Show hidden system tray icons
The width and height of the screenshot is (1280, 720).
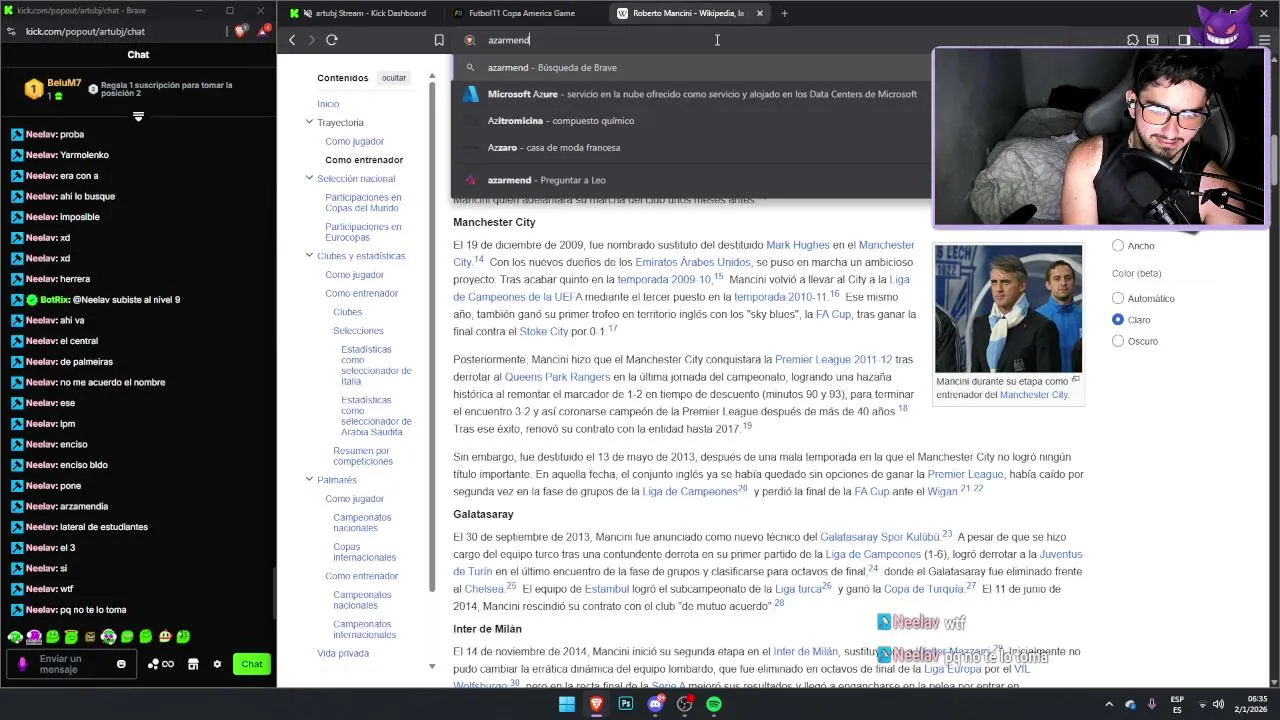point(1109,704)
